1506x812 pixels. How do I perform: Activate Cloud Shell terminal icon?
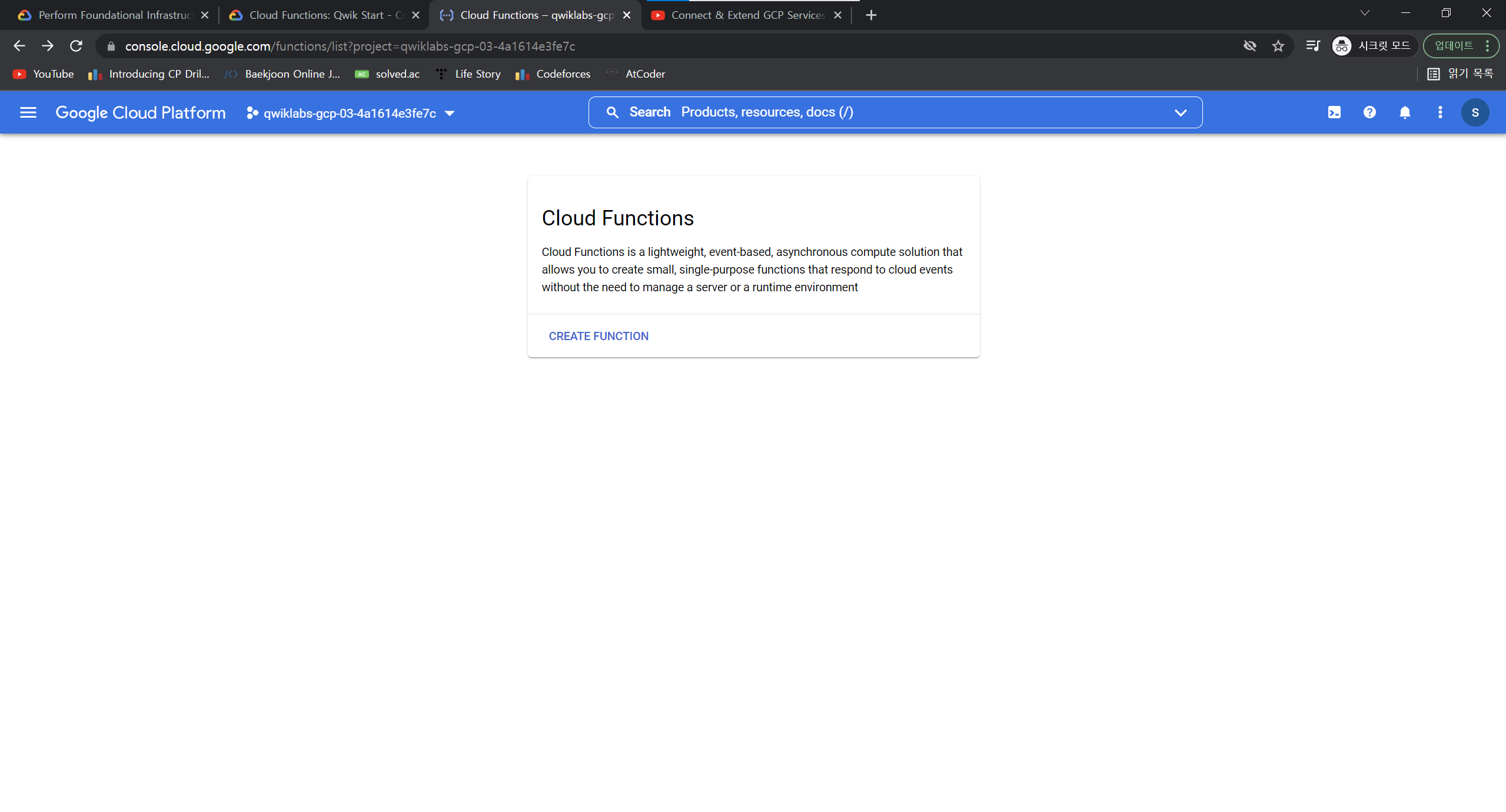click(1334, 112)
